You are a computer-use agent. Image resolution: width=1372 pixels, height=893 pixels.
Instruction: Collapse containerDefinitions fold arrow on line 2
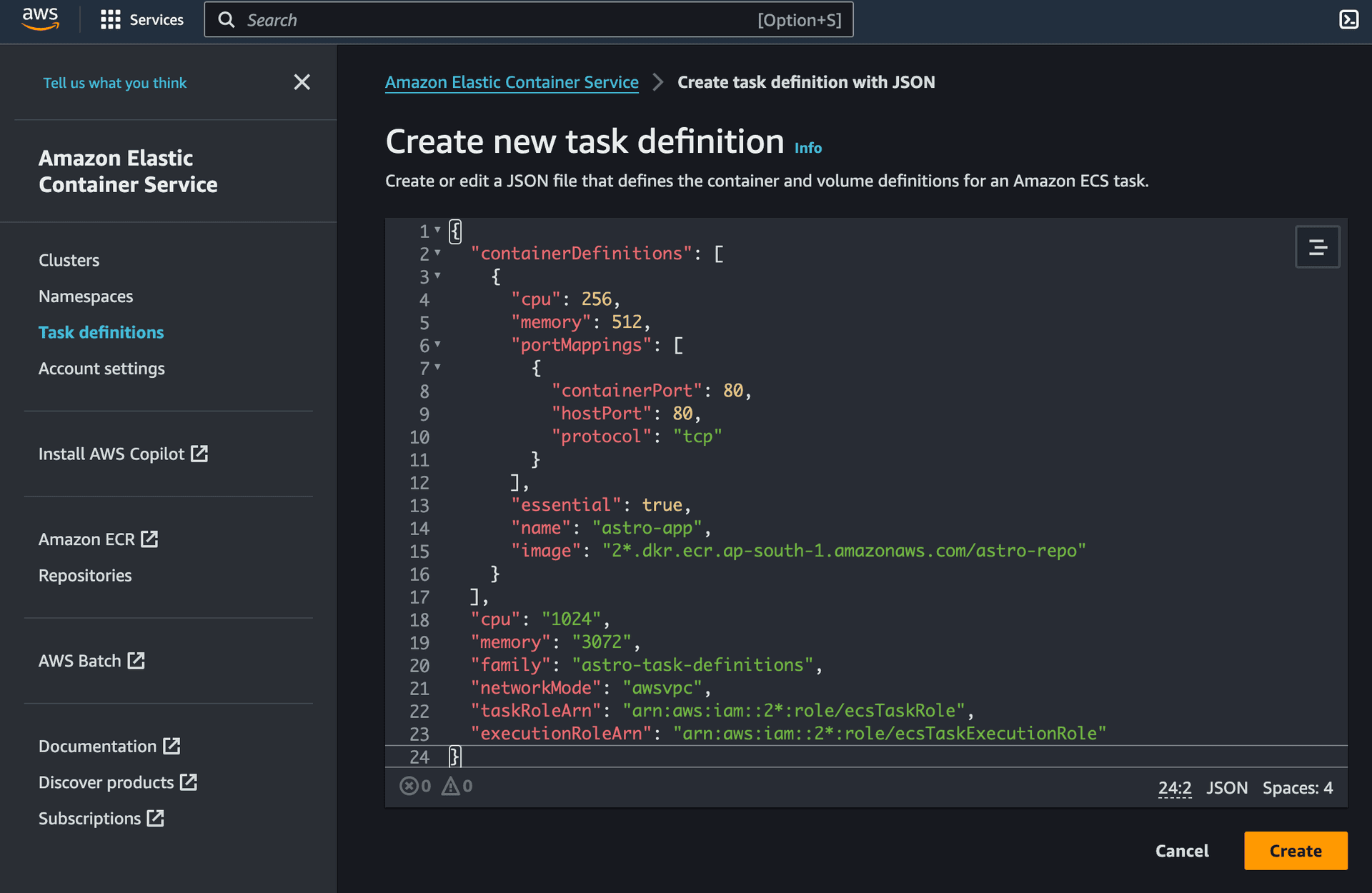click(437, 253)
